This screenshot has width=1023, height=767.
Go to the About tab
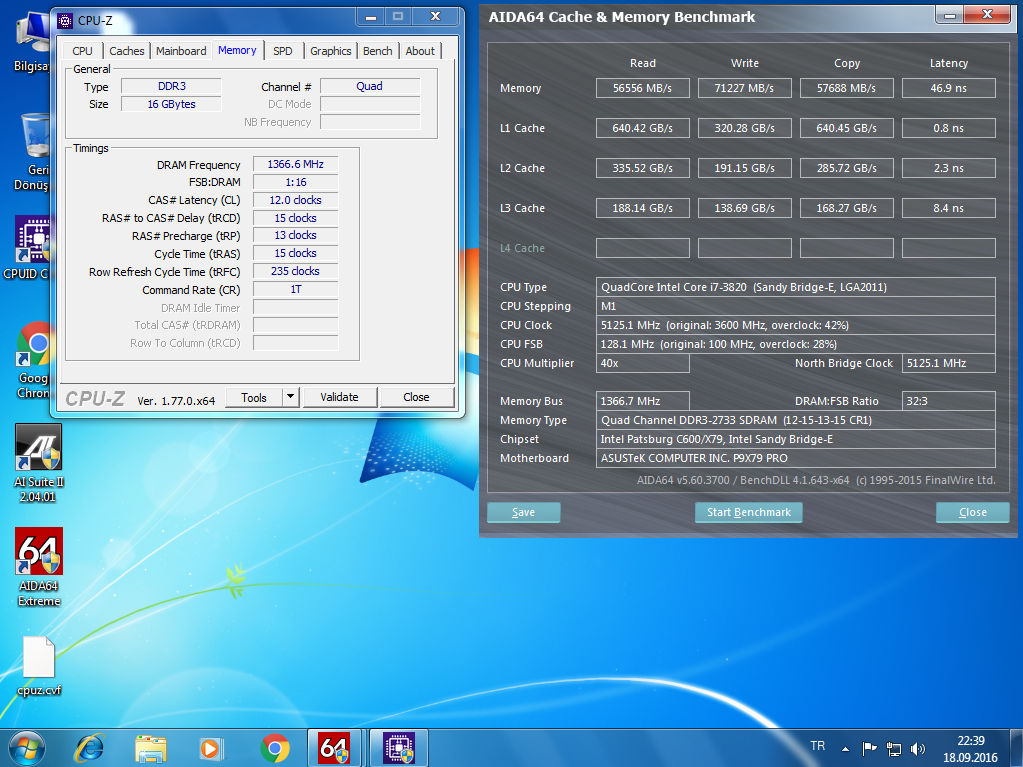[420, 51]
